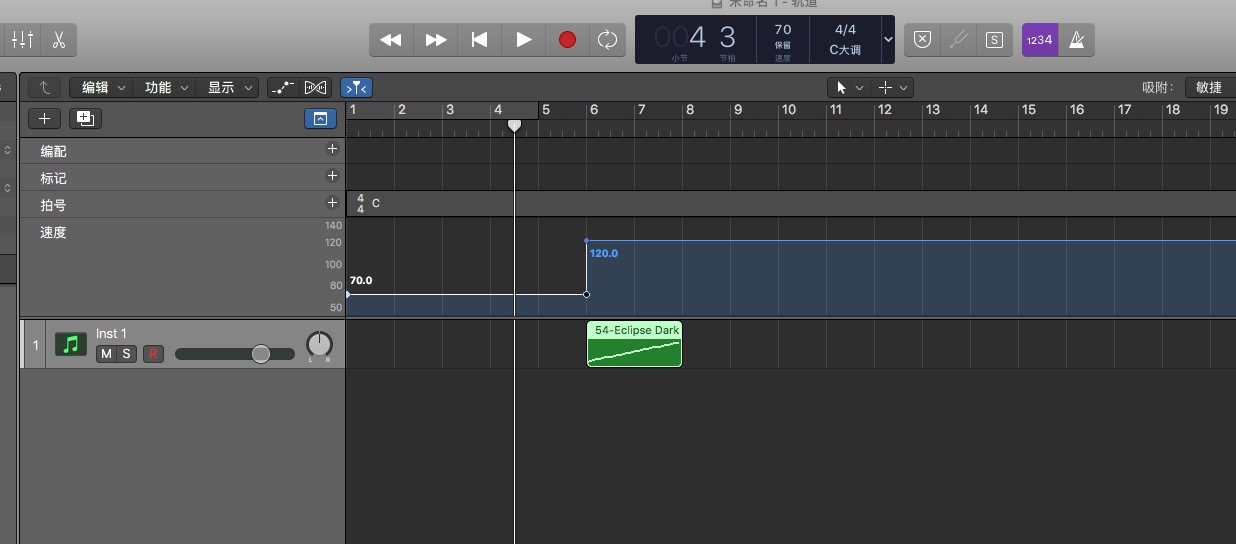Open the Tuner with the tuning fork icon

[958, 40]
